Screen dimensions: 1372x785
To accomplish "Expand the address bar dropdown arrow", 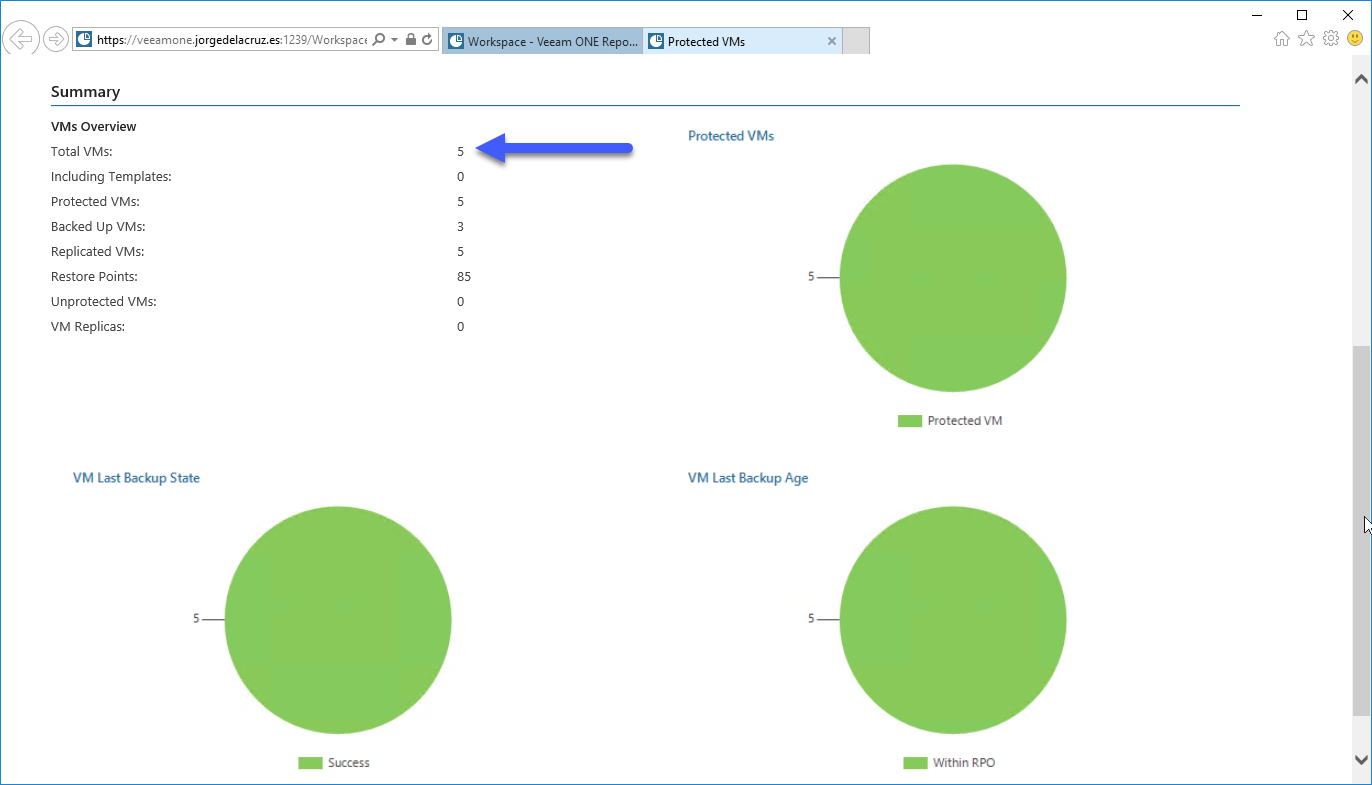I will pos(395,40).
